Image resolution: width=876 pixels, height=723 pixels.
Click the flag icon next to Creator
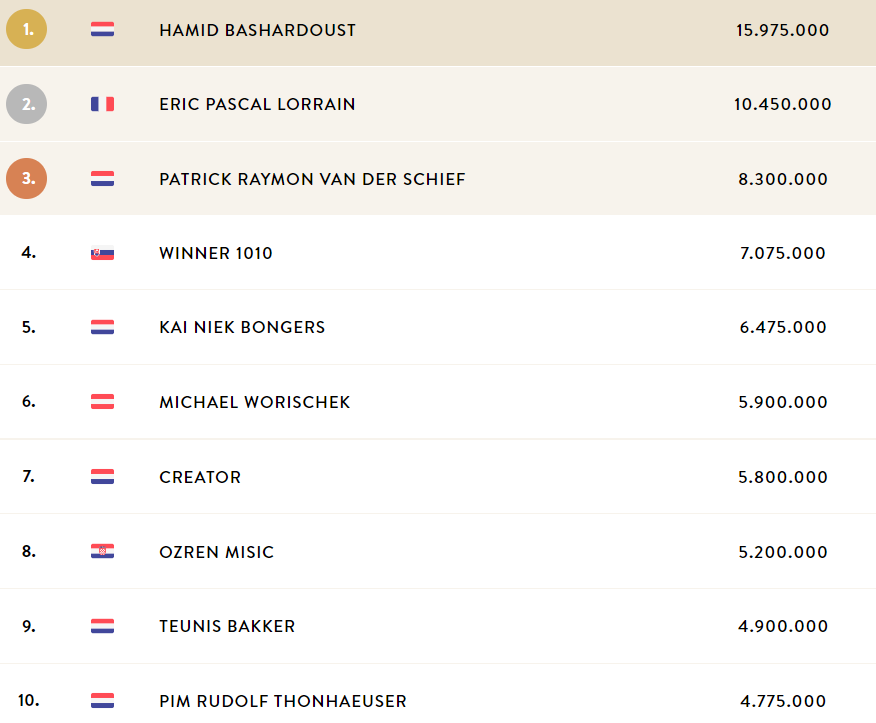tap(102, 477)
